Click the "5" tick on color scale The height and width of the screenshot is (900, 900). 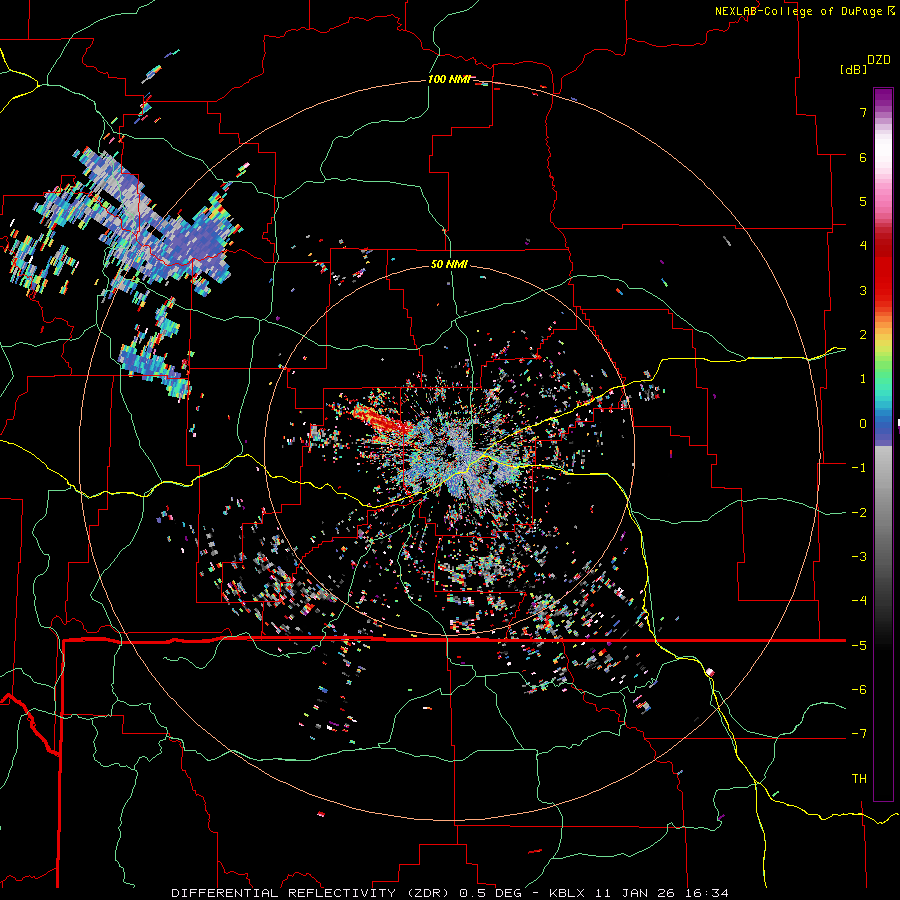863,201
